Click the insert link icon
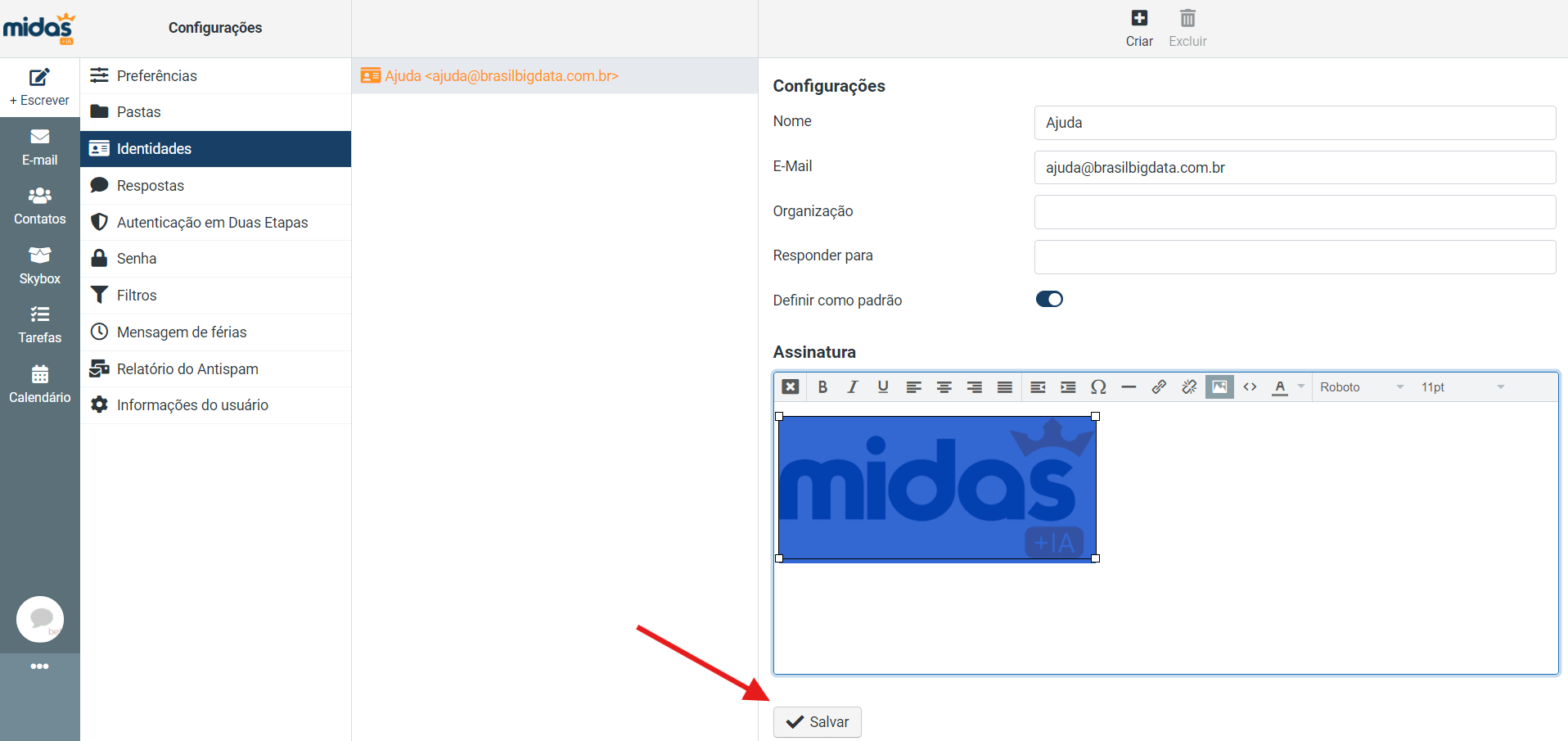Viewport: 1568px width, 741px height. (1159, 387)
